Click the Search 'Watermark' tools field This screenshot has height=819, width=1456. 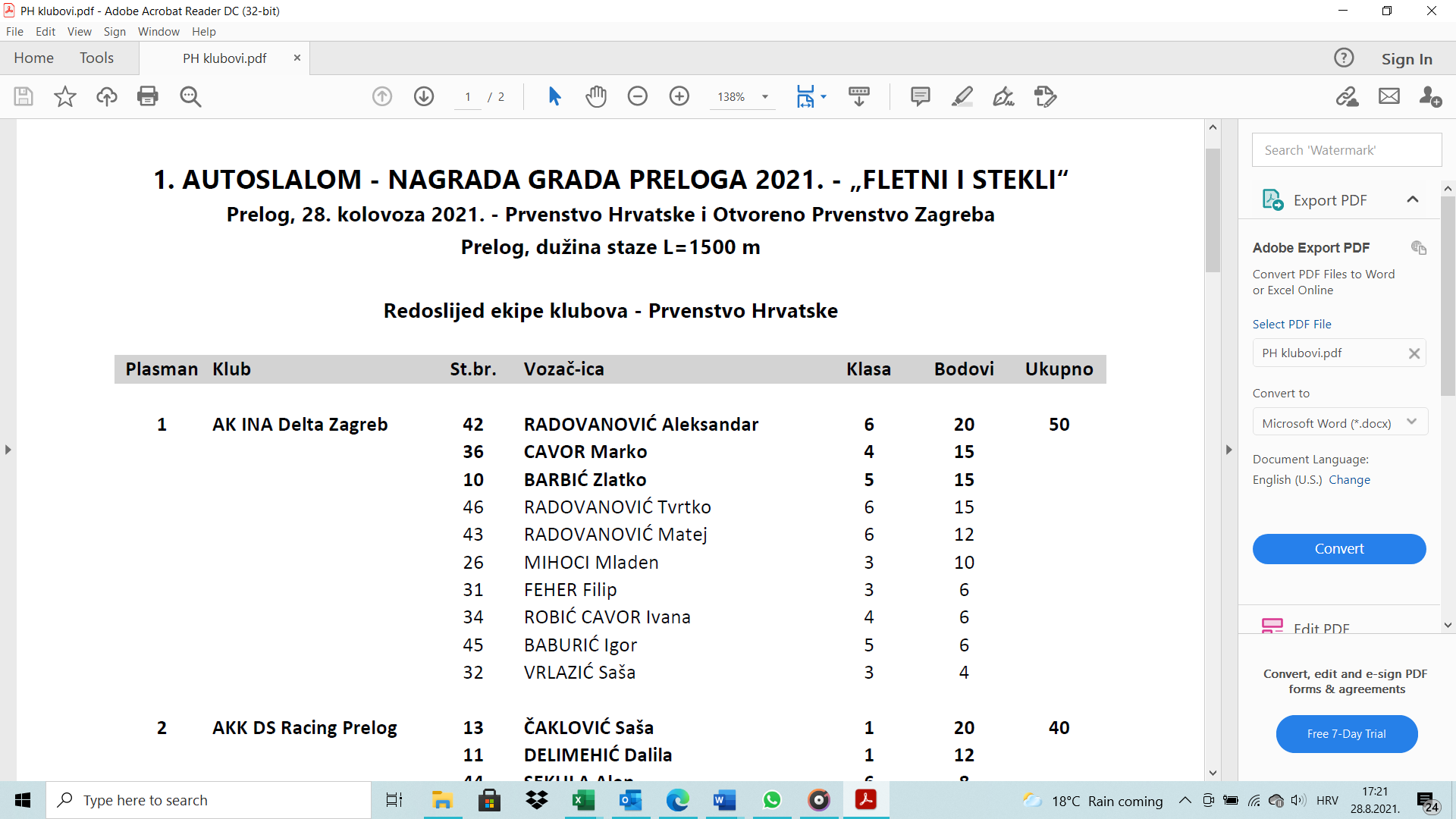coord(1347,150)
